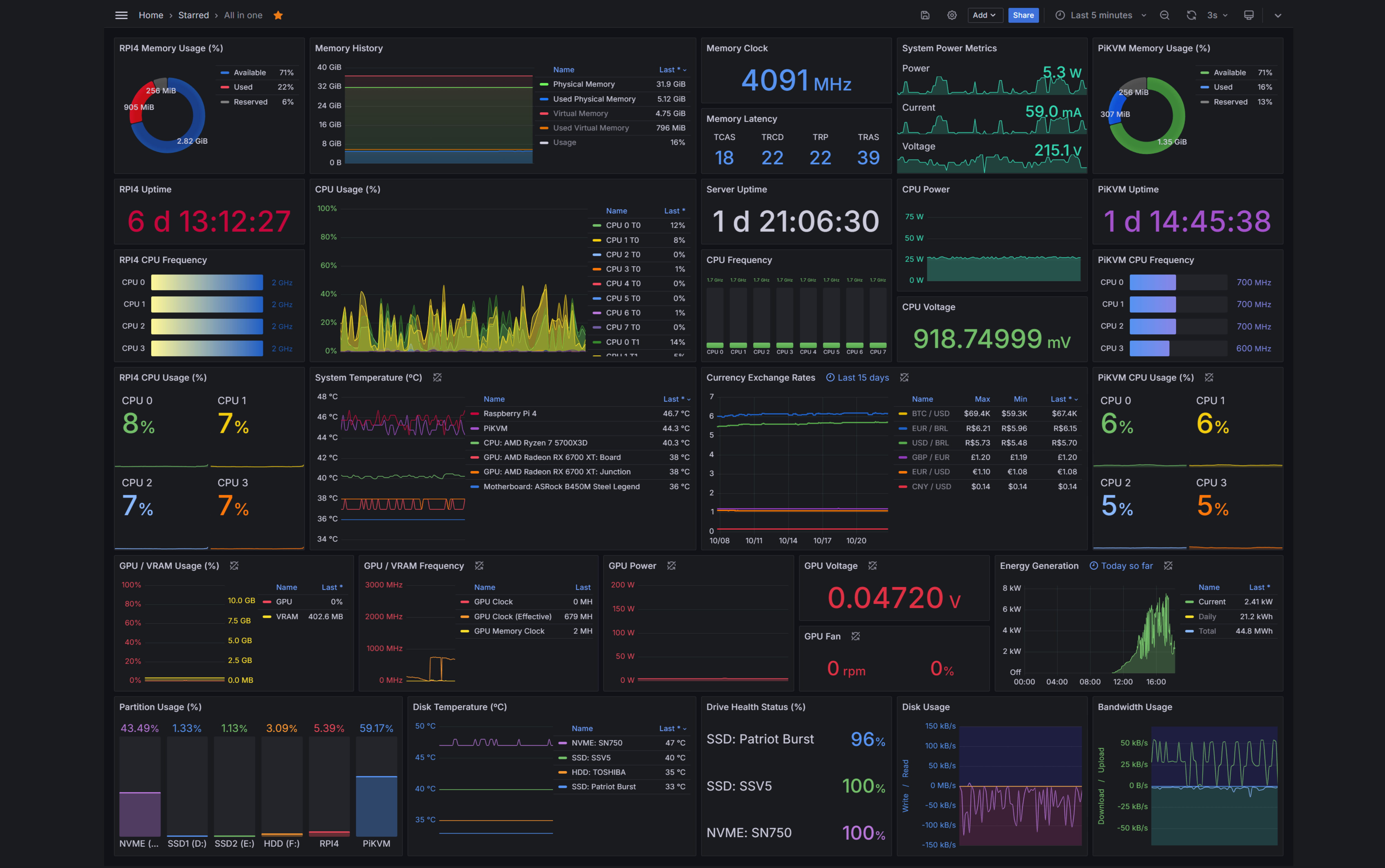Zoom out the time range
Viewport: 1385px width, 868px height.
[1165, 15]
